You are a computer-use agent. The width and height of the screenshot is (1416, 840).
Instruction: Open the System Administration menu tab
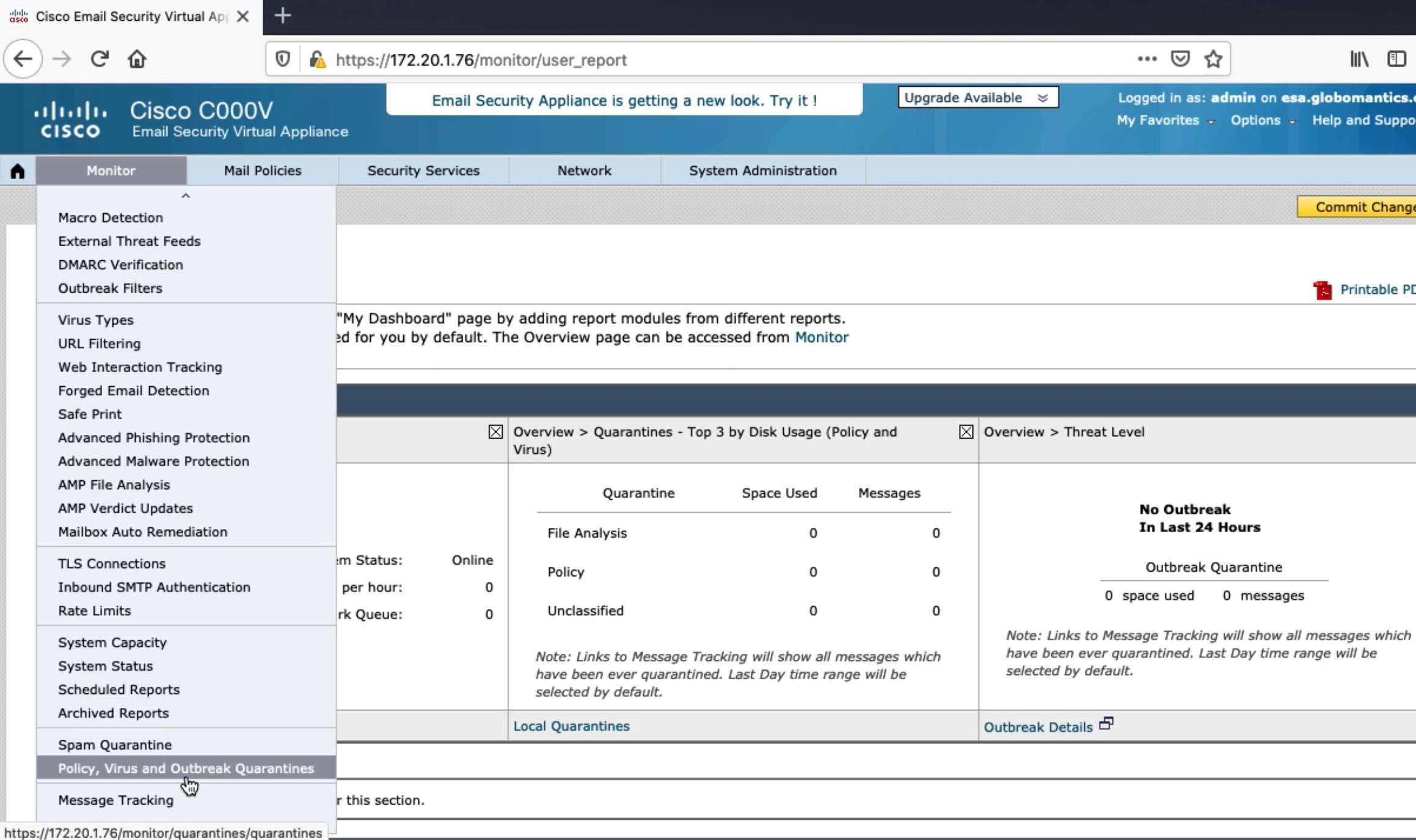click(x=763, y=170)
